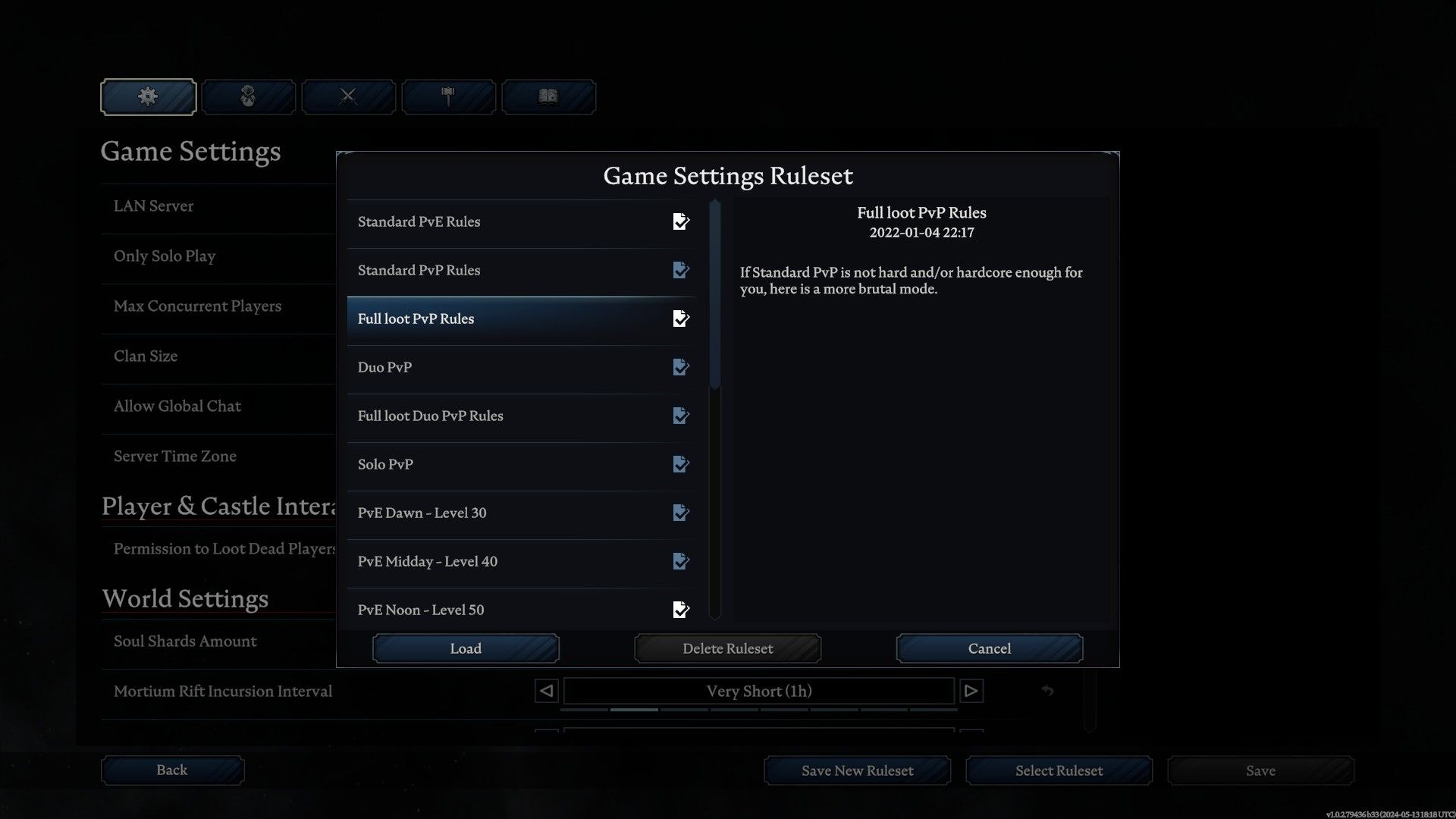The image size is (1456, 819).
Task: Click the book/ruleset icon tab
Action: [x=548, y=96]
